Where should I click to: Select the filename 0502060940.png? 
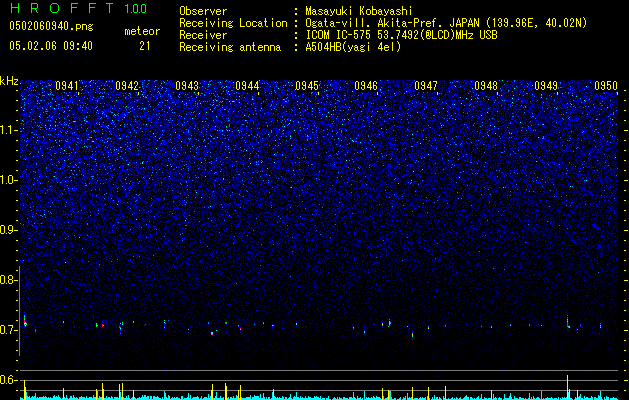pyautogui.click(x=51, y=26)
